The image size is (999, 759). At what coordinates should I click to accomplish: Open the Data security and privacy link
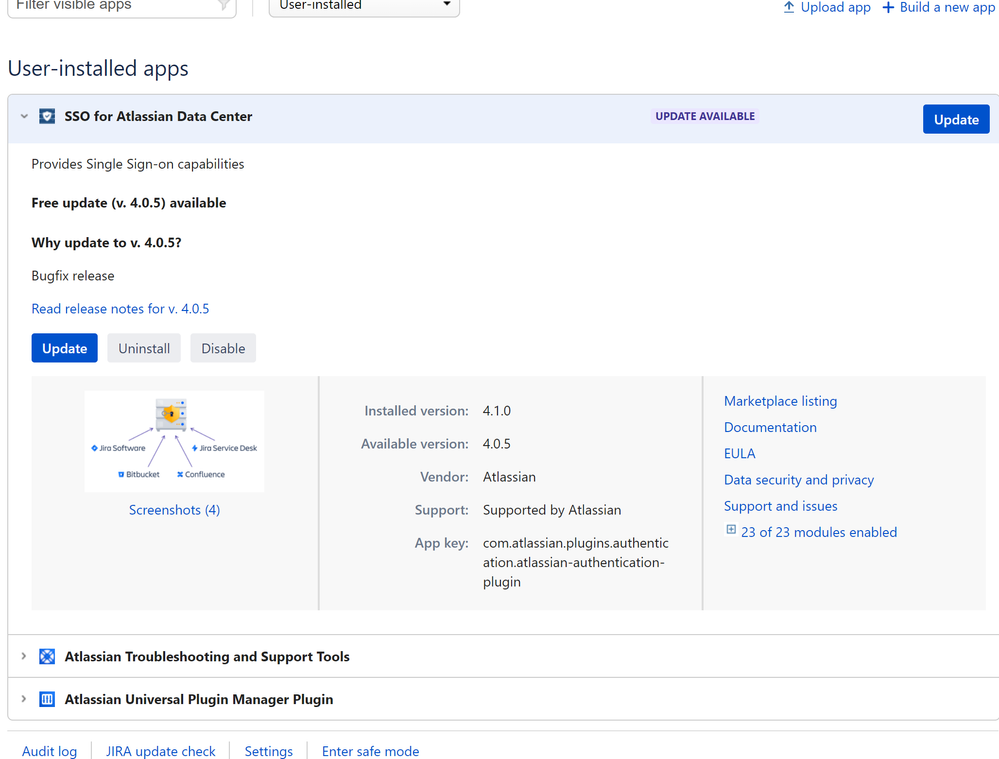coord(799,479)
